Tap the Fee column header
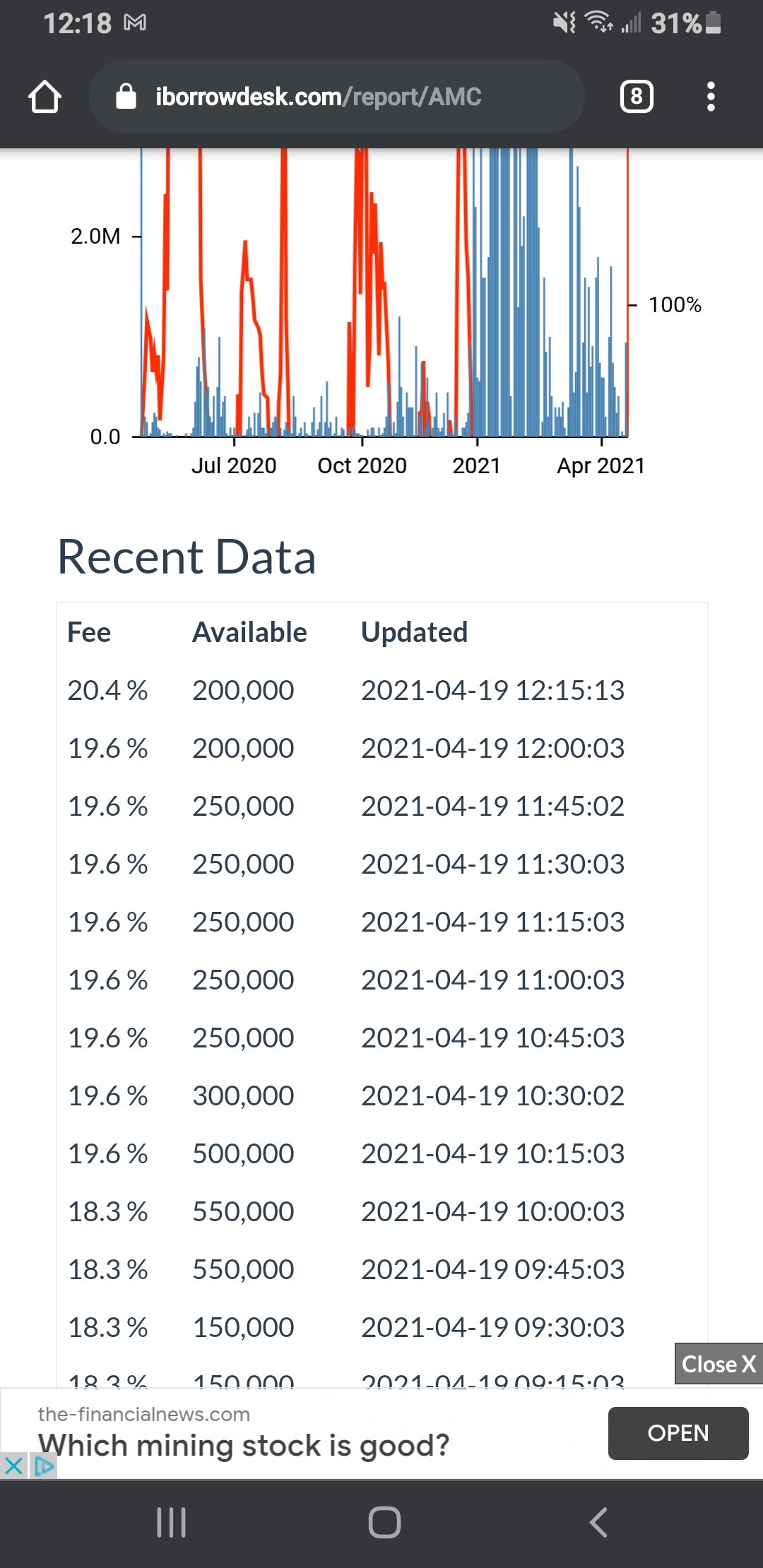Screen dimensions: 763x1568 click(89, 632)
